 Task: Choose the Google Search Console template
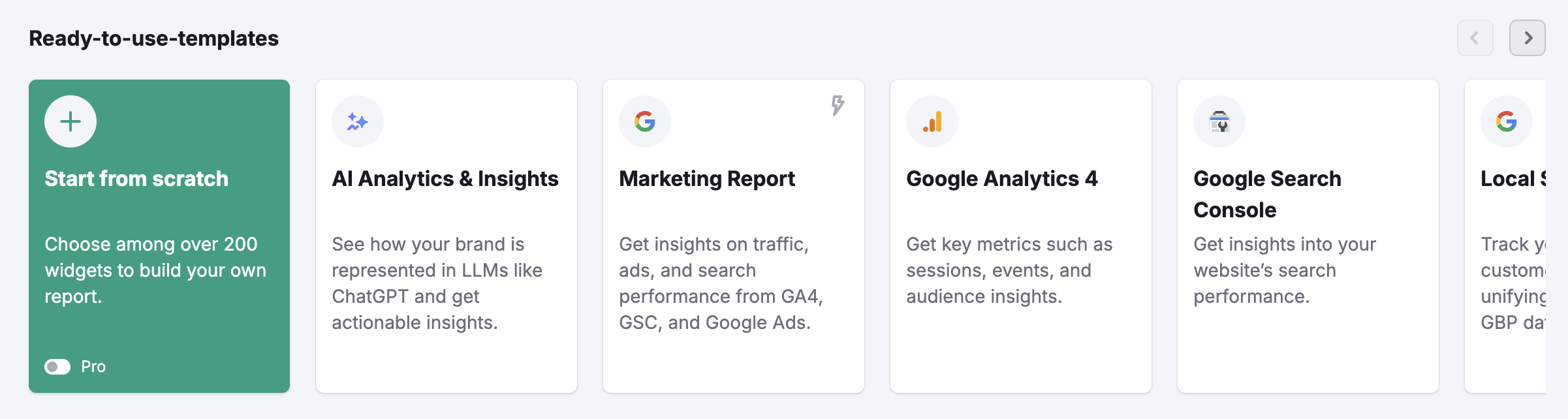pos(1308,235)
